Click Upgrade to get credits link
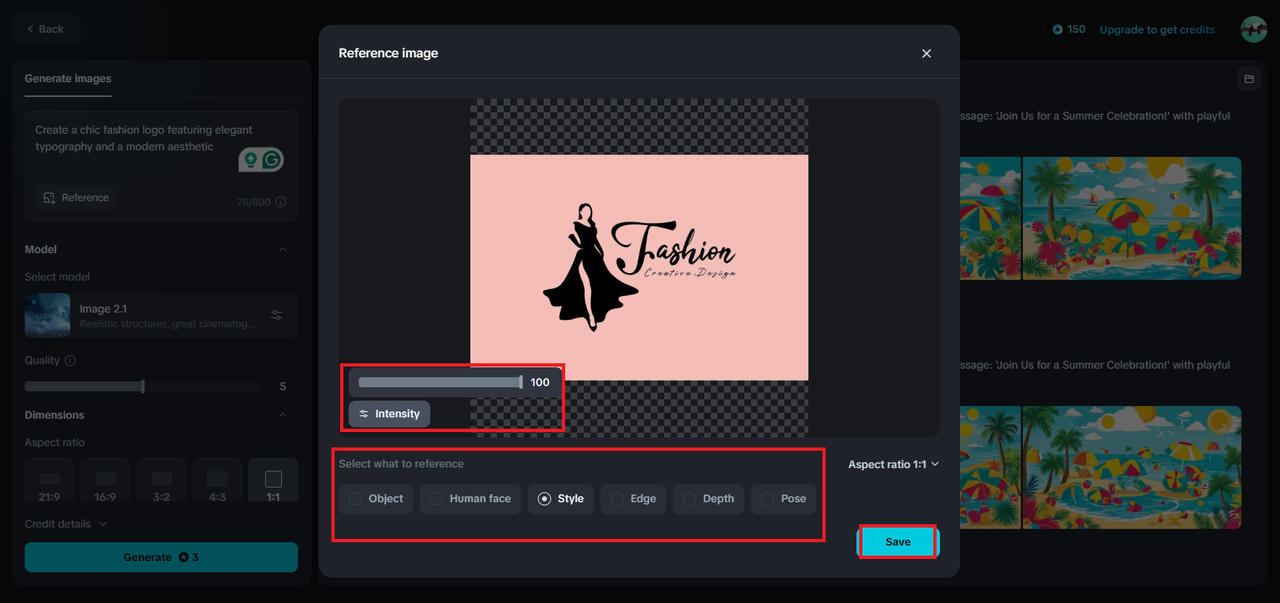Viewport: 1280px width, 603px height. pyautogui.click(x=1157, y=29)
